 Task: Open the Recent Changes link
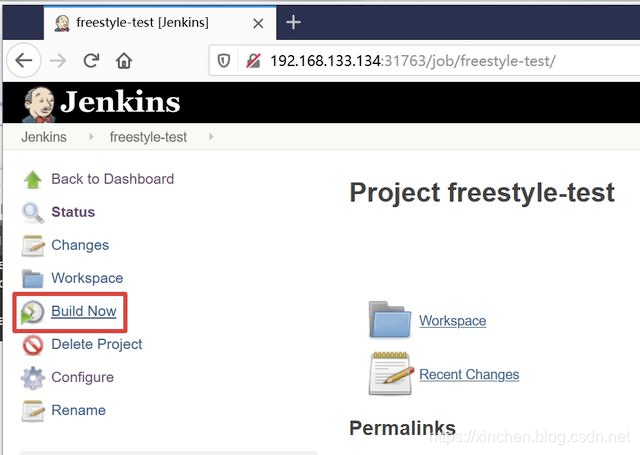469,374
